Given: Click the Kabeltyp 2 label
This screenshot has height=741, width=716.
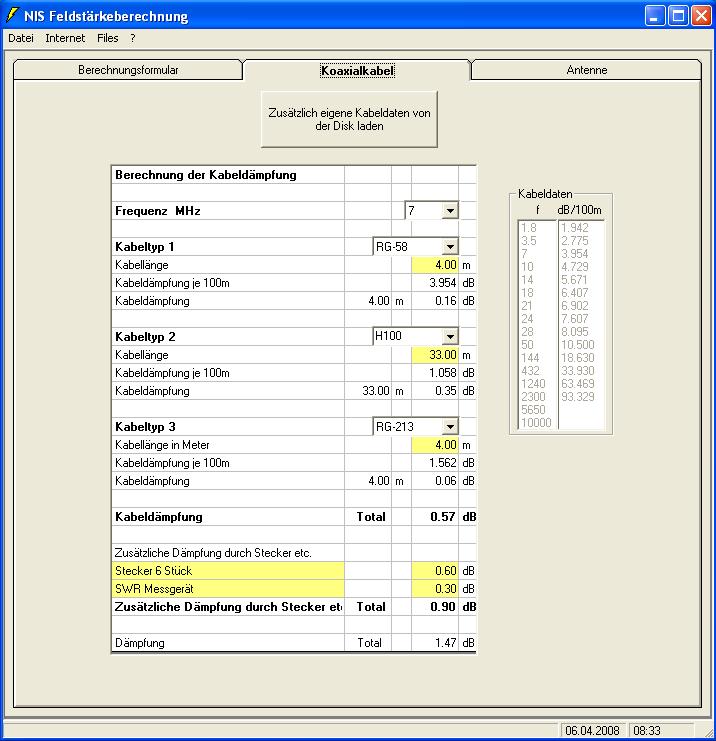Looking at the screenshot, I should pos(145,336).
